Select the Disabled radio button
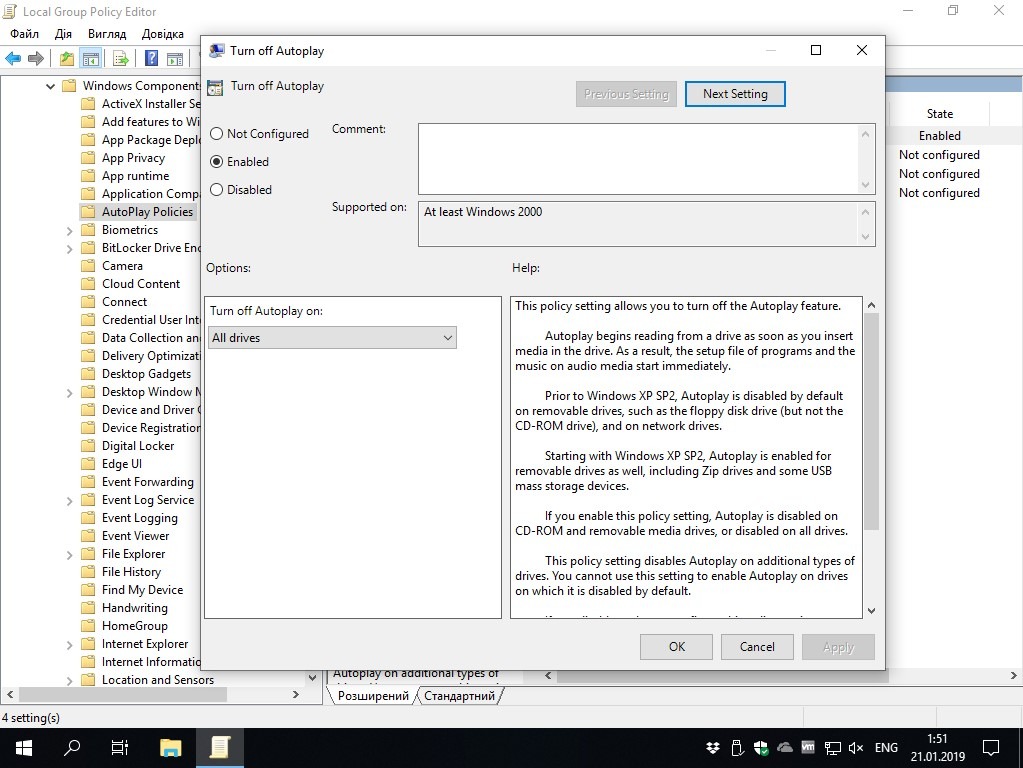 click(217, 190)
